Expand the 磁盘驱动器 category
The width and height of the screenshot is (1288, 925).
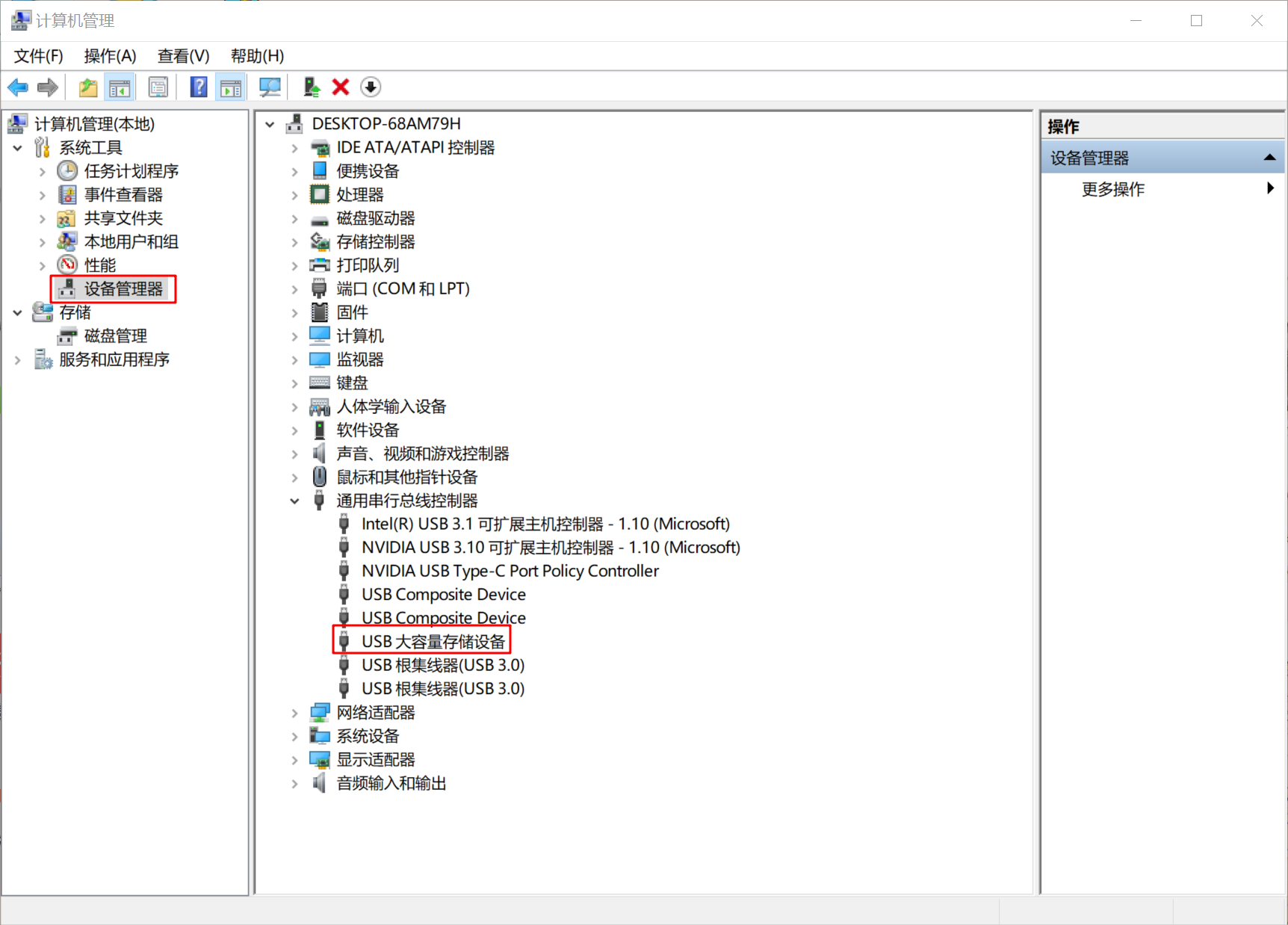(295, 219)
